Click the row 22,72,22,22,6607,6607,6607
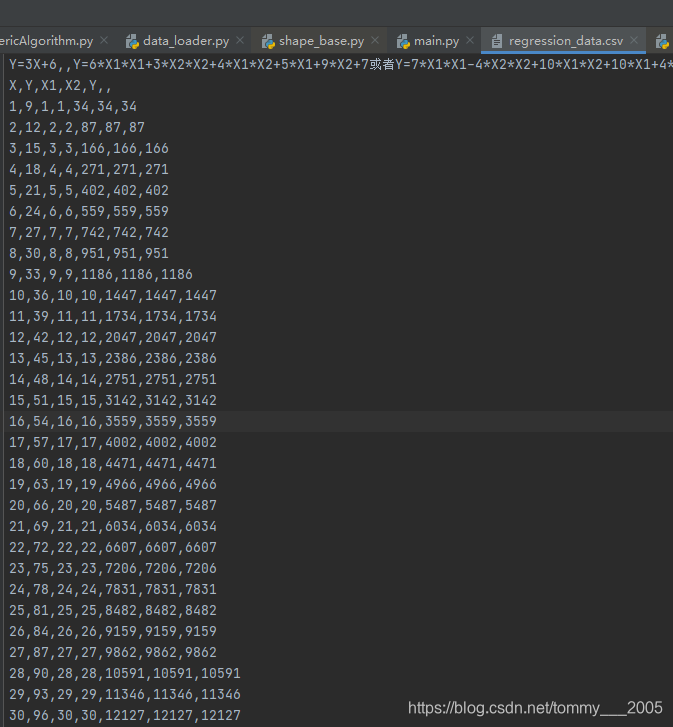 [x=113, y=547]
